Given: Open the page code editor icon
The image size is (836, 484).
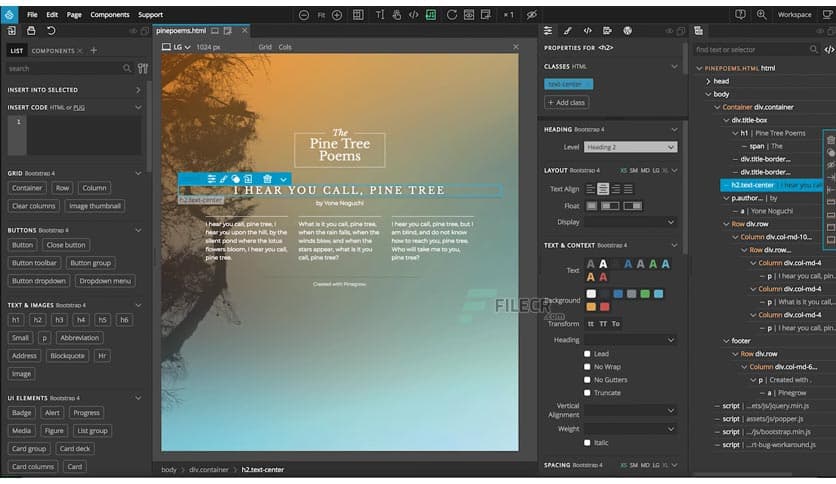Looking at the screenshot, I should point(413,15).
